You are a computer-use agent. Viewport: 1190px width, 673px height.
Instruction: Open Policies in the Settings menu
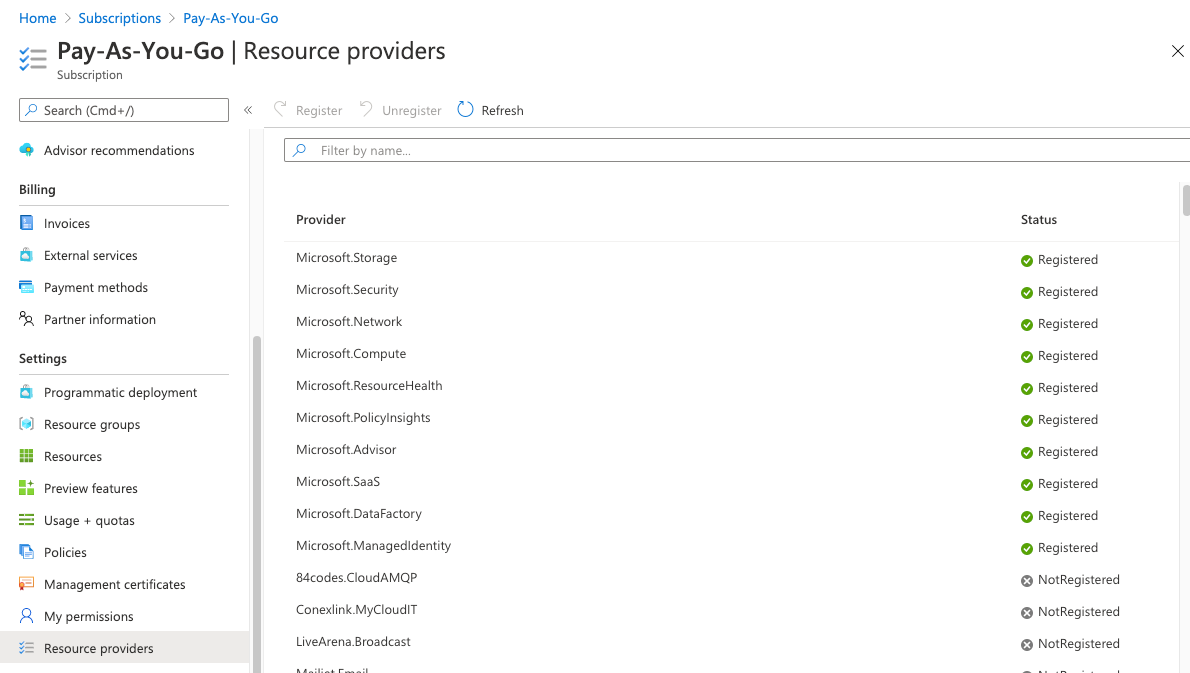pyautogui.click(x=65, y=552)
